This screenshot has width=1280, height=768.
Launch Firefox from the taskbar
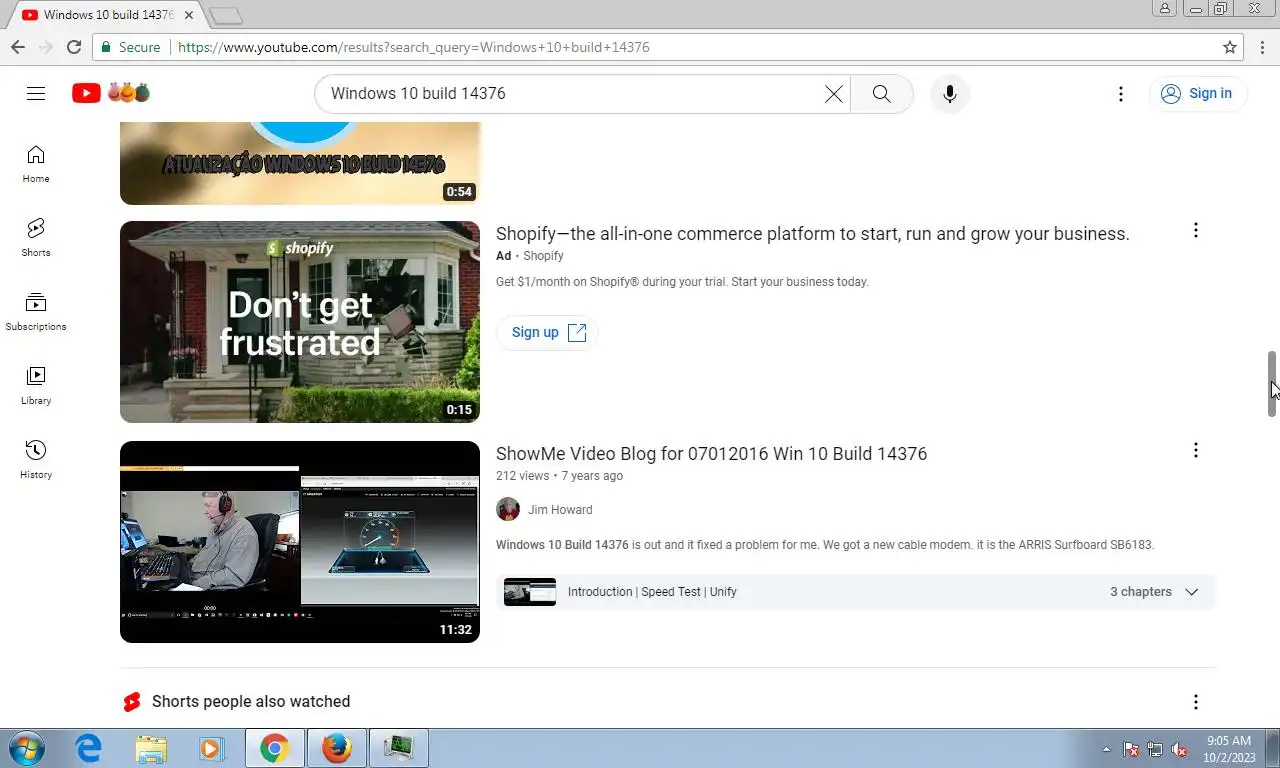(x=337, y=748)
